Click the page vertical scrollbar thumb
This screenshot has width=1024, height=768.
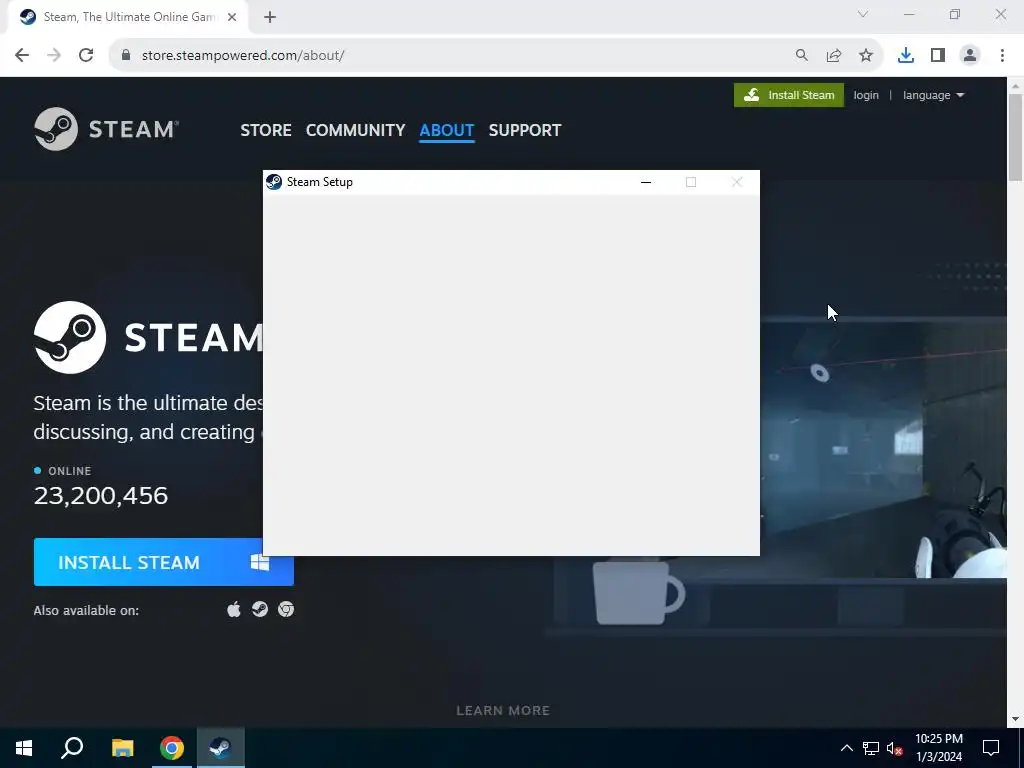1015,137
